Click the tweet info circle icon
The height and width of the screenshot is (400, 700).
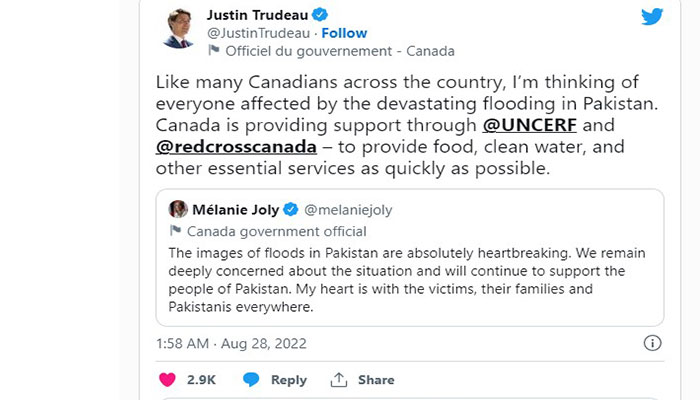coord(652,343)
